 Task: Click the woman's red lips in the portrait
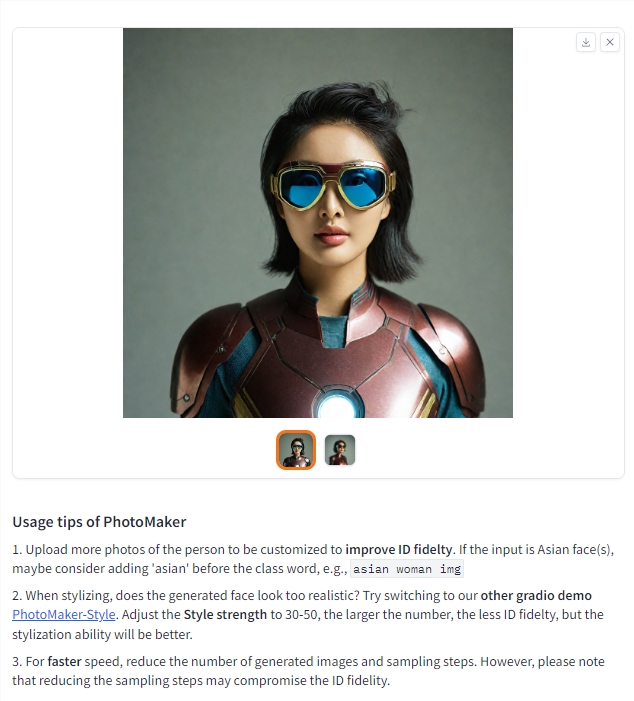pyautogui.click(x=331, y=235)
